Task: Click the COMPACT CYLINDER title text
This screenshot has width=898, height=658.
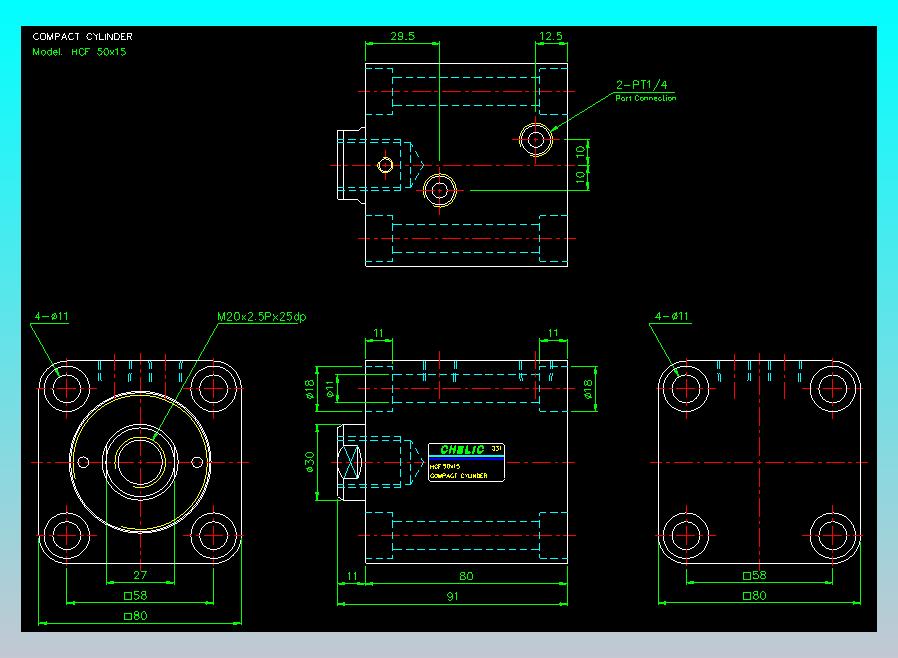Action: point(82,37)
